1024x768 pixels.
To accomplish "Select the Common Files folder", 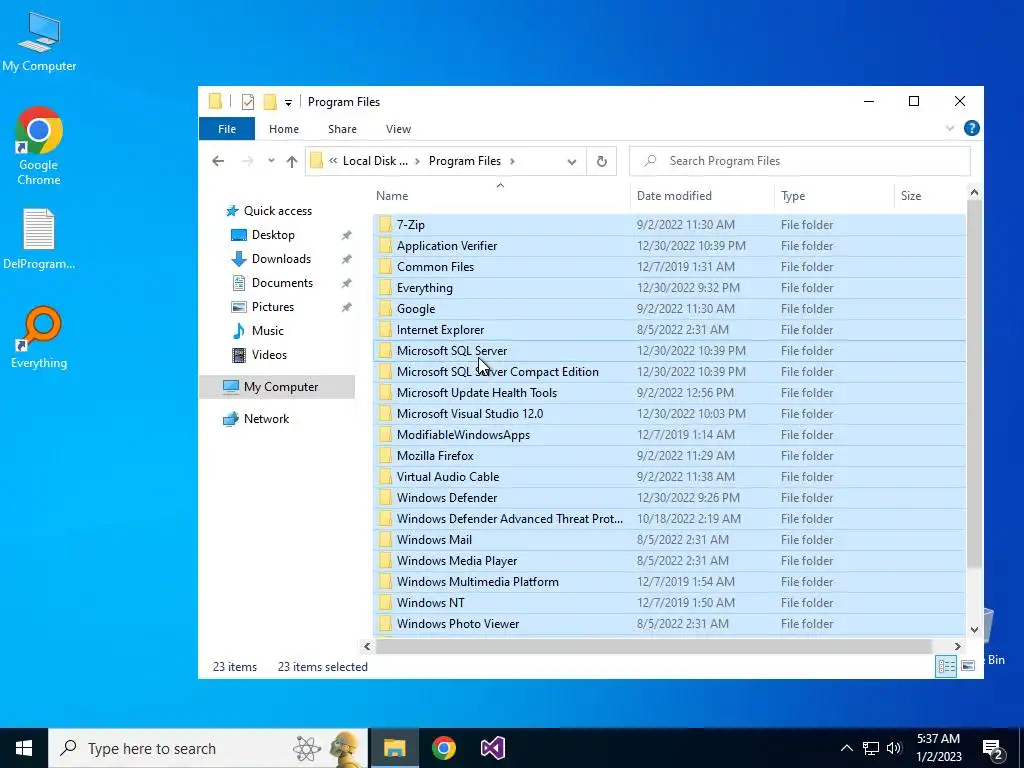I will click(x=669, y=266).
